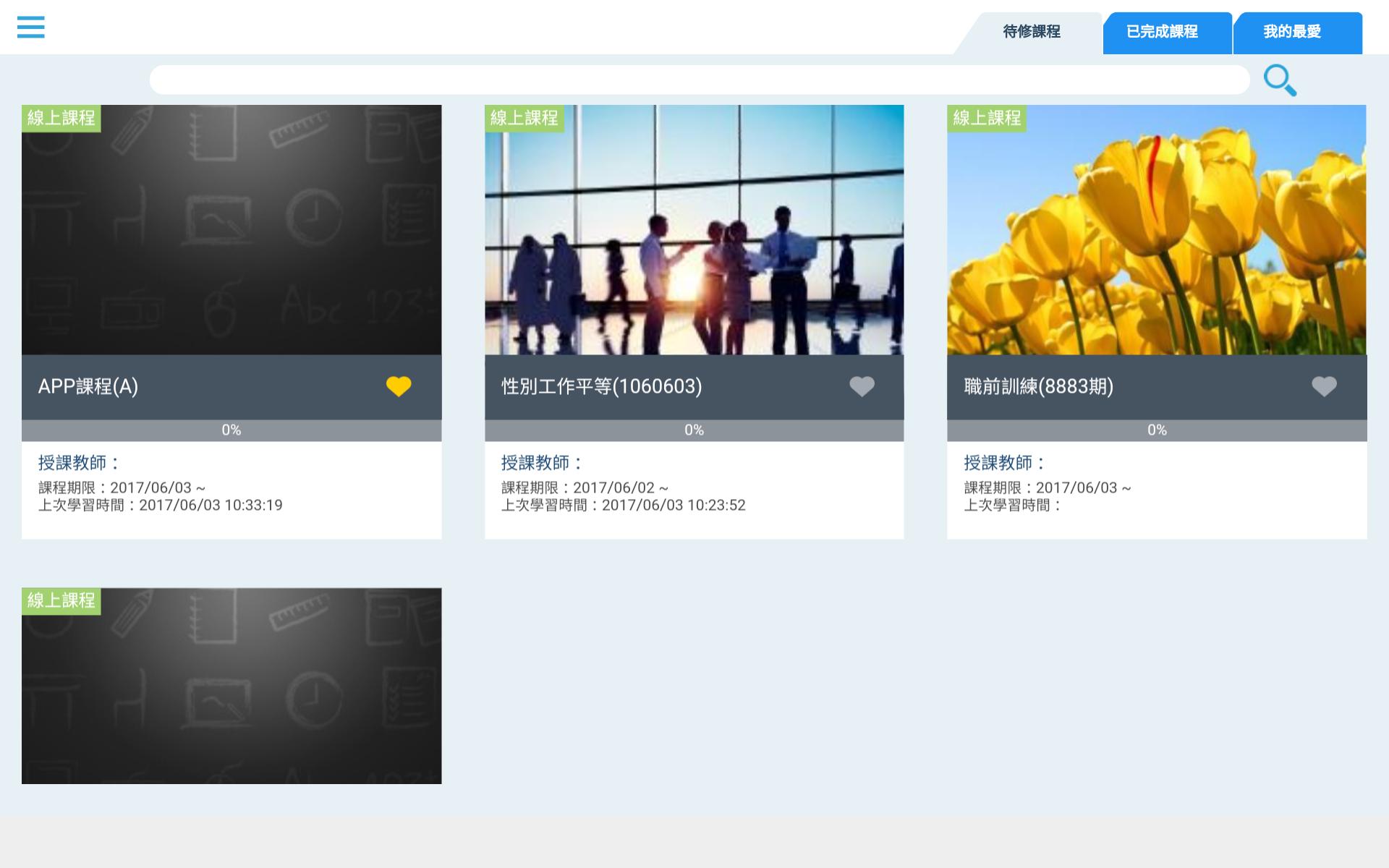
Task: Click the magnifying glass search icon
Action: 1280,80
